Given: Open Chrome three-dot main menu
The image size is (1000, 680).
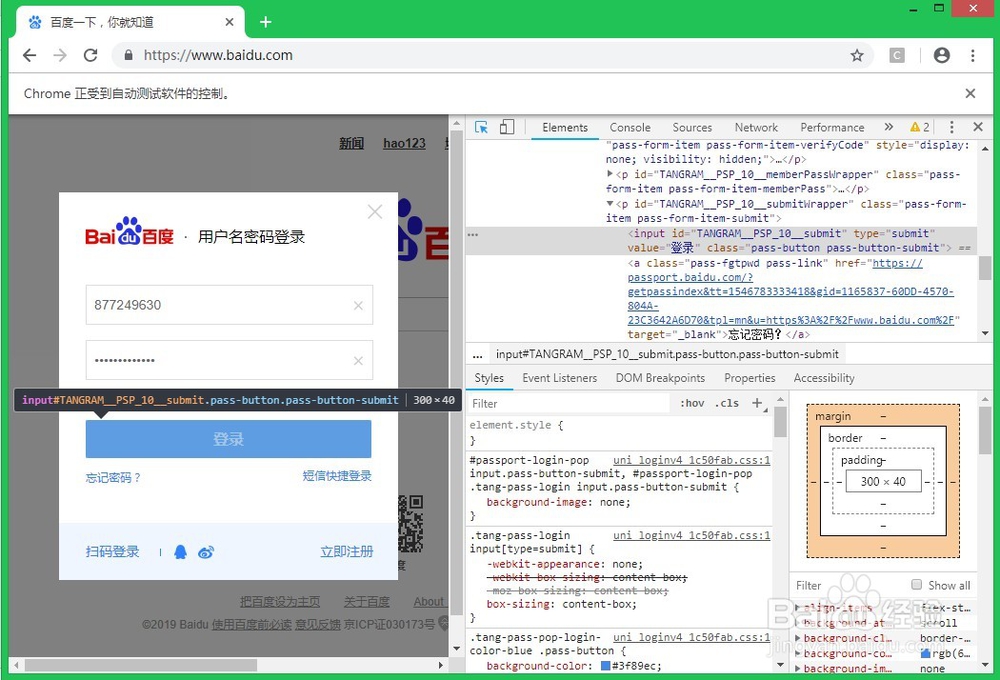Looking at the screenshot, I should (973, 55).
